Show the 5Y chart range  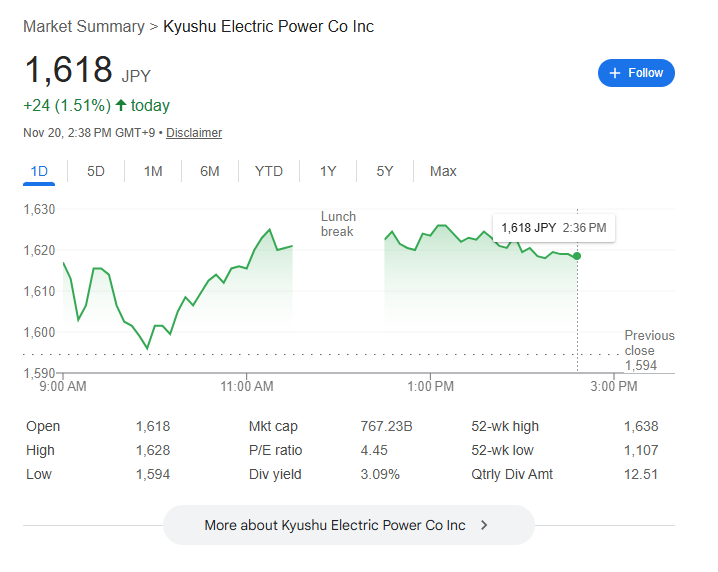(x=385, y=171)
